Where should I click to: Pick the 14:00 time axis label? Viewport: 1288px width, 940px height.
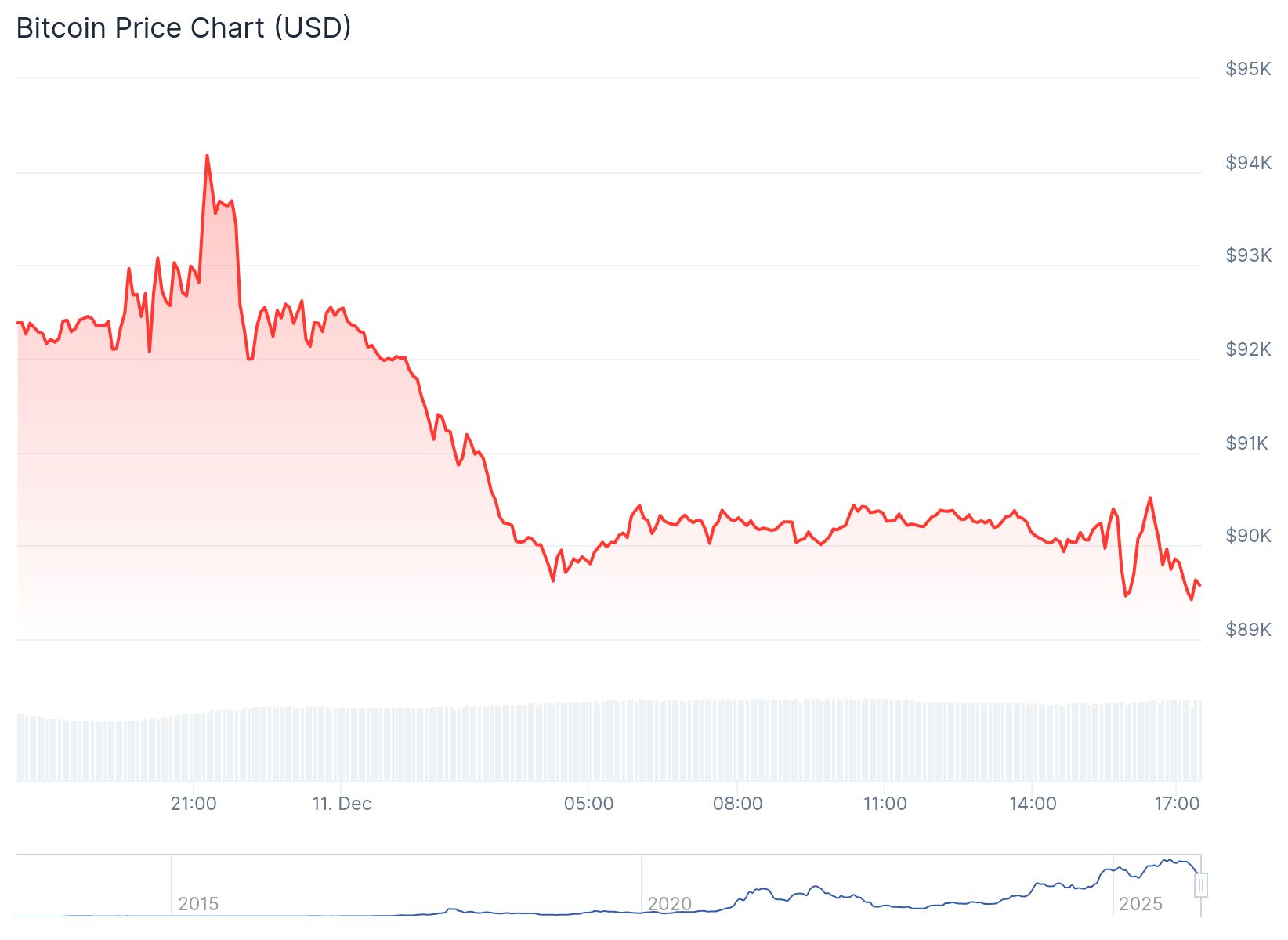[1033, 804]
